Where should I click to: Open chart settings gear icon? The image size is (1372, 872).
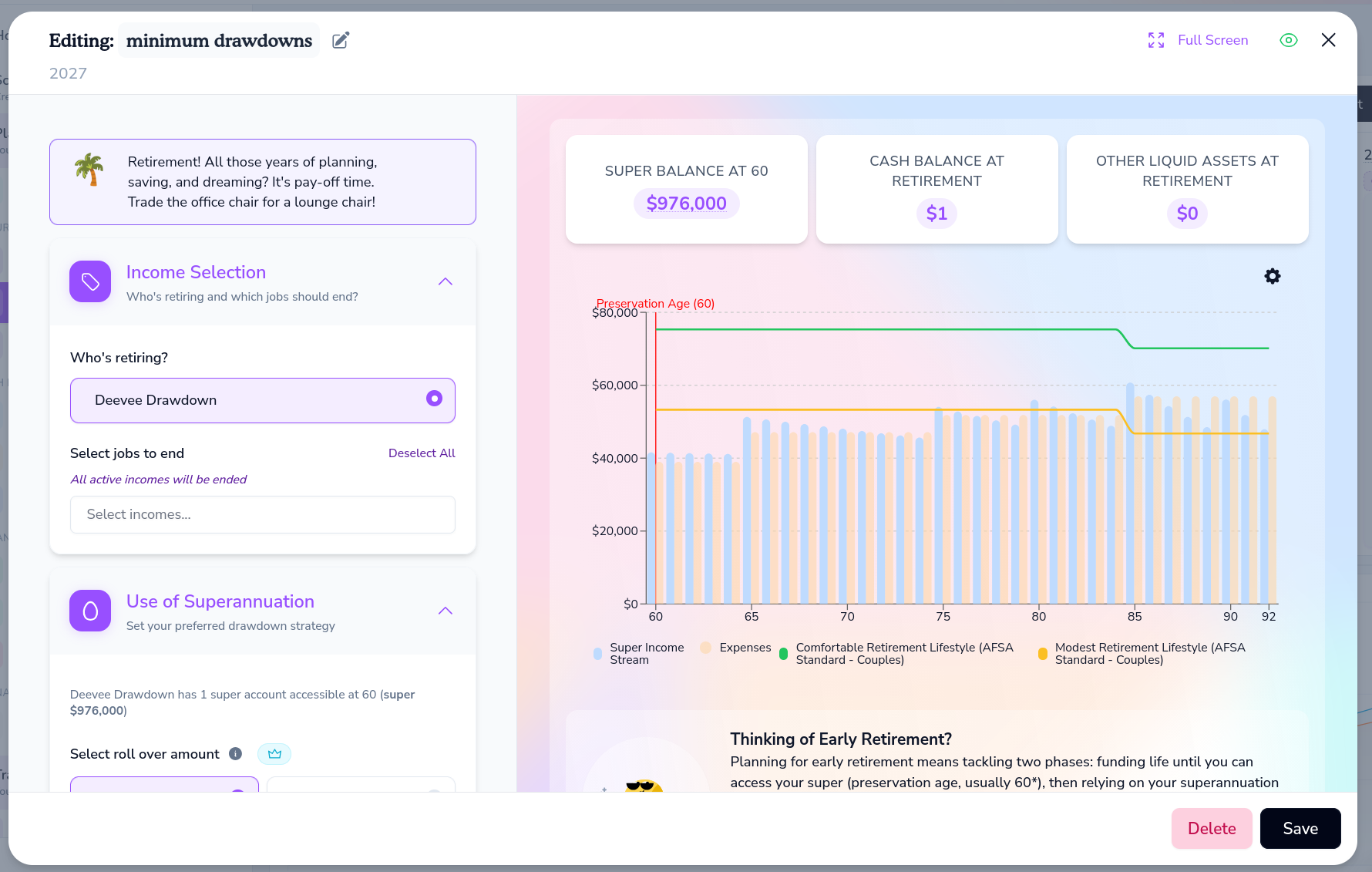(x=1273, y=276)
